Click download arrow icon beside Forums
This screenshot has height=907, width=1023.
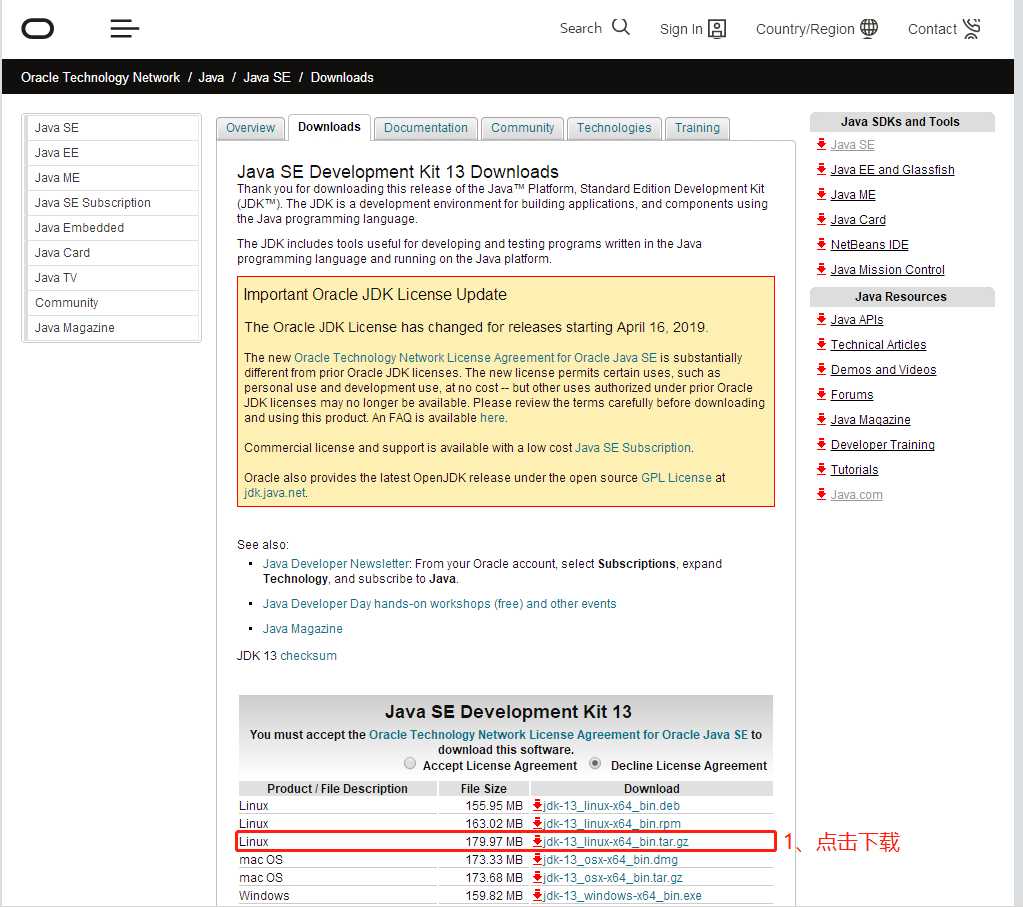click(821, 395)
